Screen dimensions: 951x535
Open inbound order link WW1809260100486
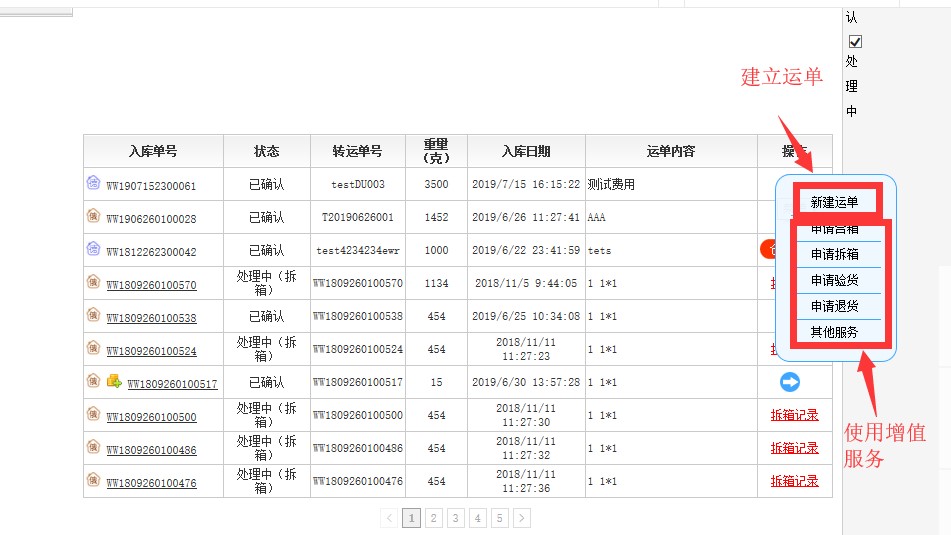152,450
